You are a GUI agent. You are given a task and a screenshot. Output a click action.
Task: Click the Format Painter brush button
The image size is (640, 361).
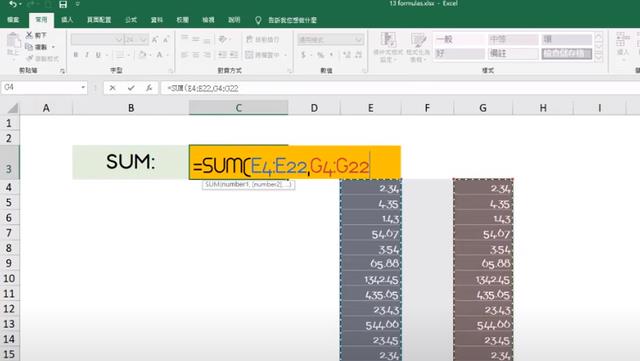tap(42, 58)
